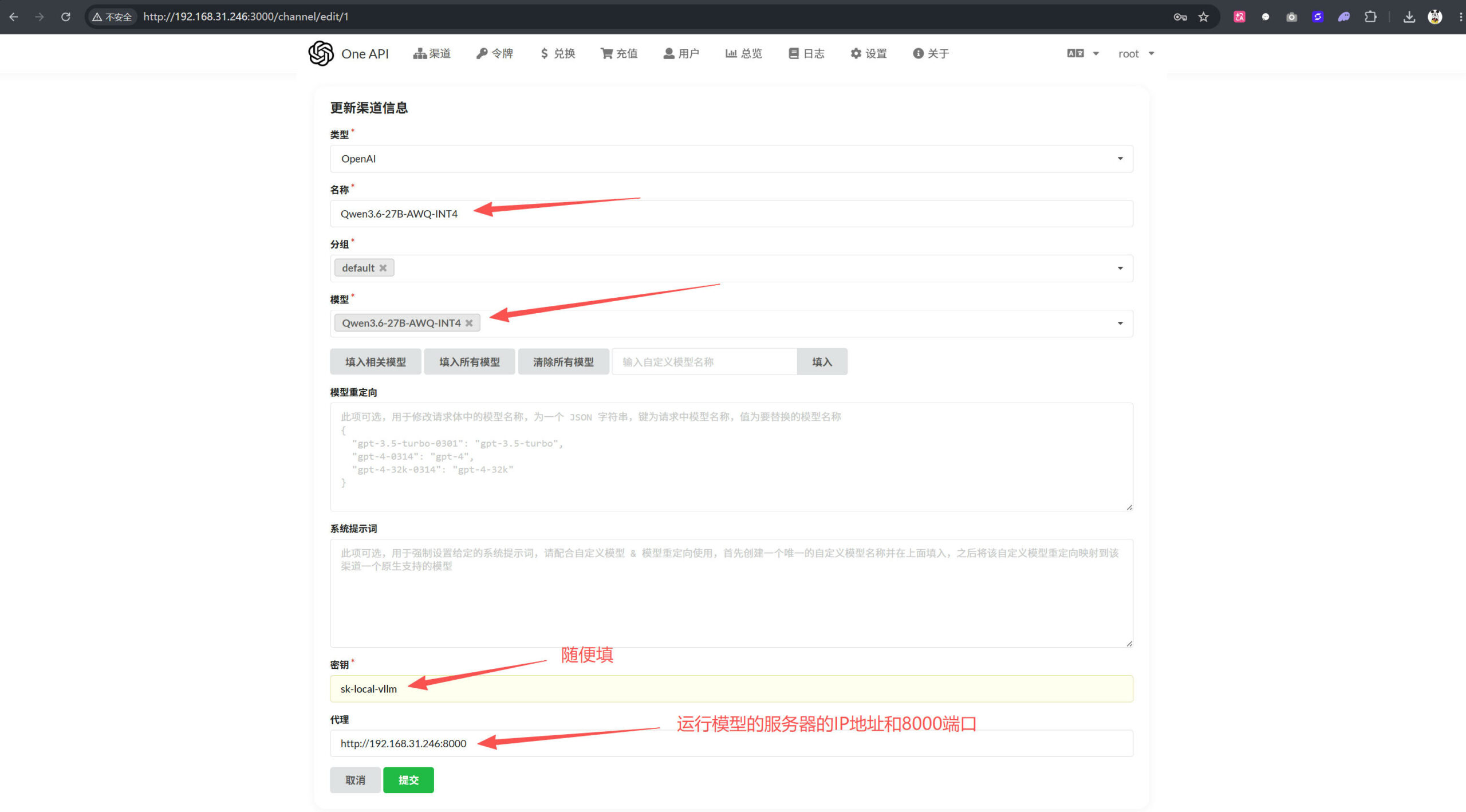Grab the 系统提示词 textarea resize handle
The image size is (1466, 812).
1129,643
